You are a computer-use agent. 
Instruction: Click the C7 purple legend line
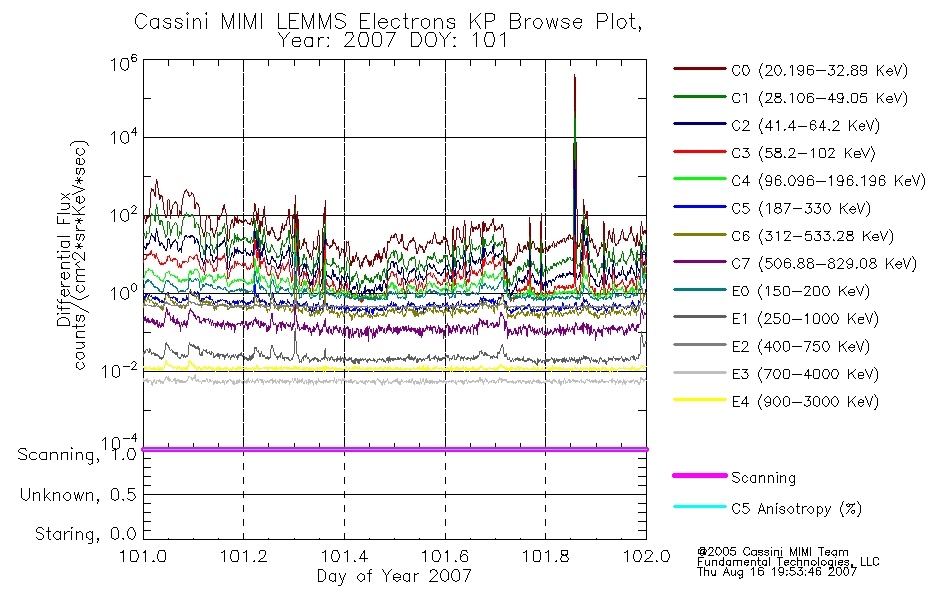pos(700,262)
